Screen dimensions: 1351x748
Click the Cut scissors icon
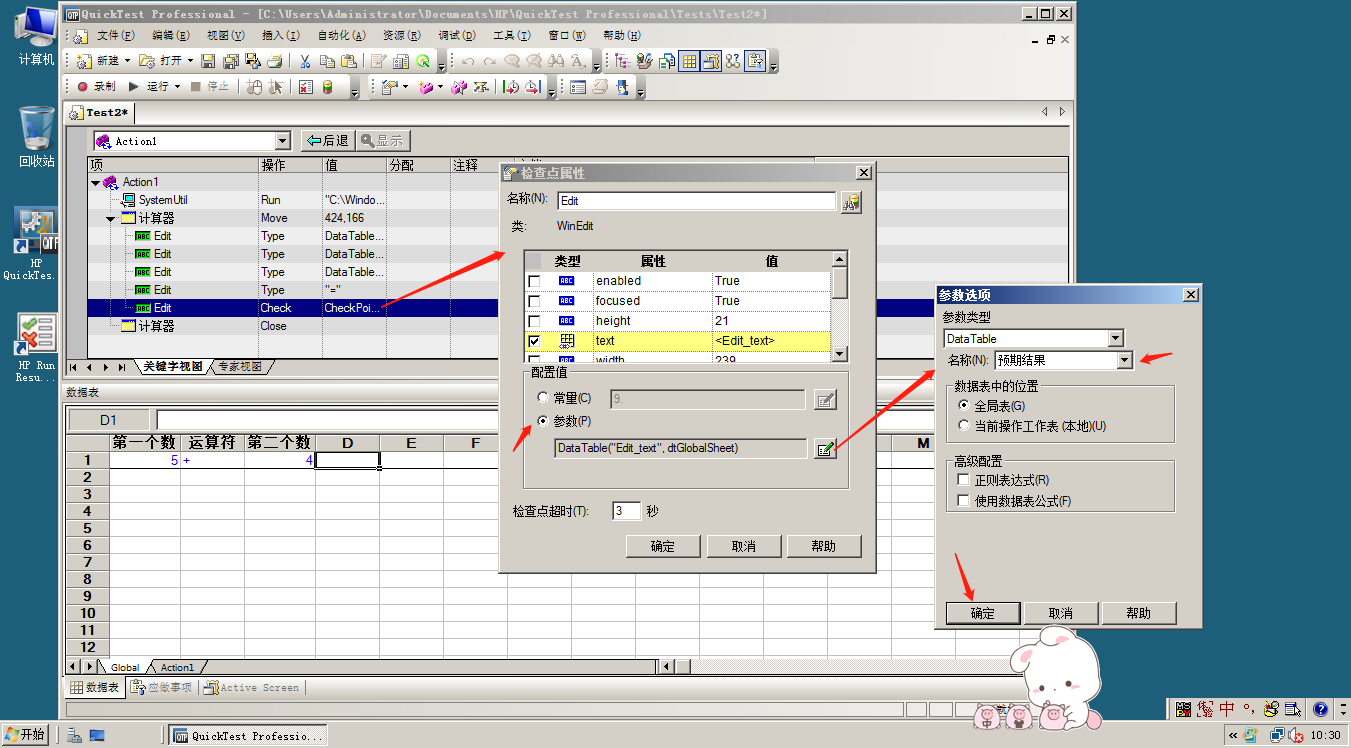click(305, 61)
